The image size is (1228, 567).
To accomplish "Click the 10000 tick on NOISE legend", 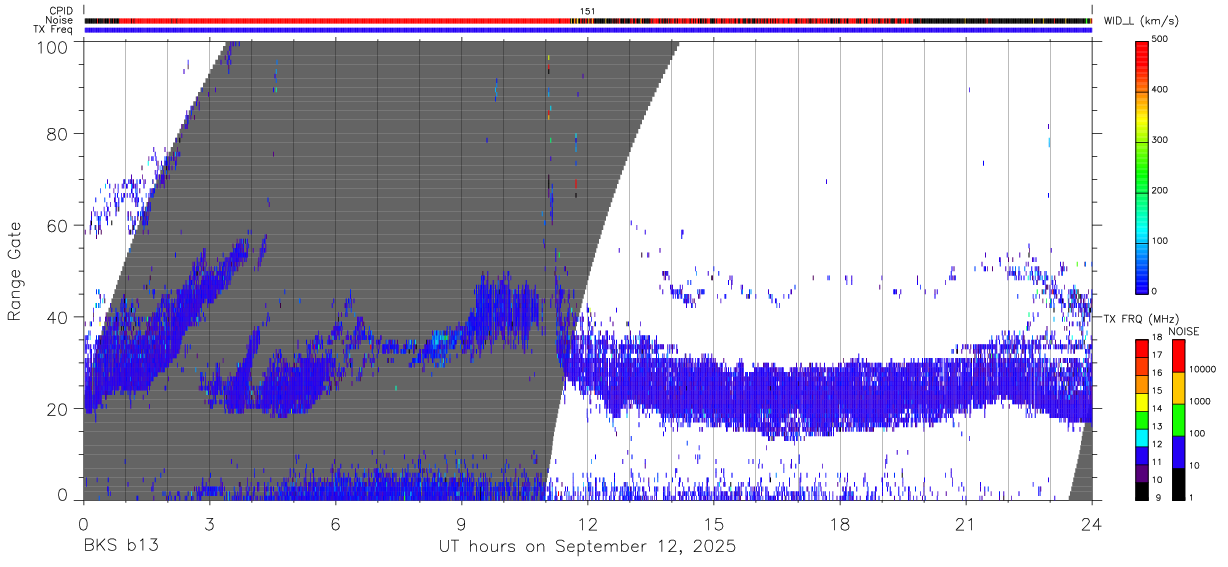I will pos(1202,370).
